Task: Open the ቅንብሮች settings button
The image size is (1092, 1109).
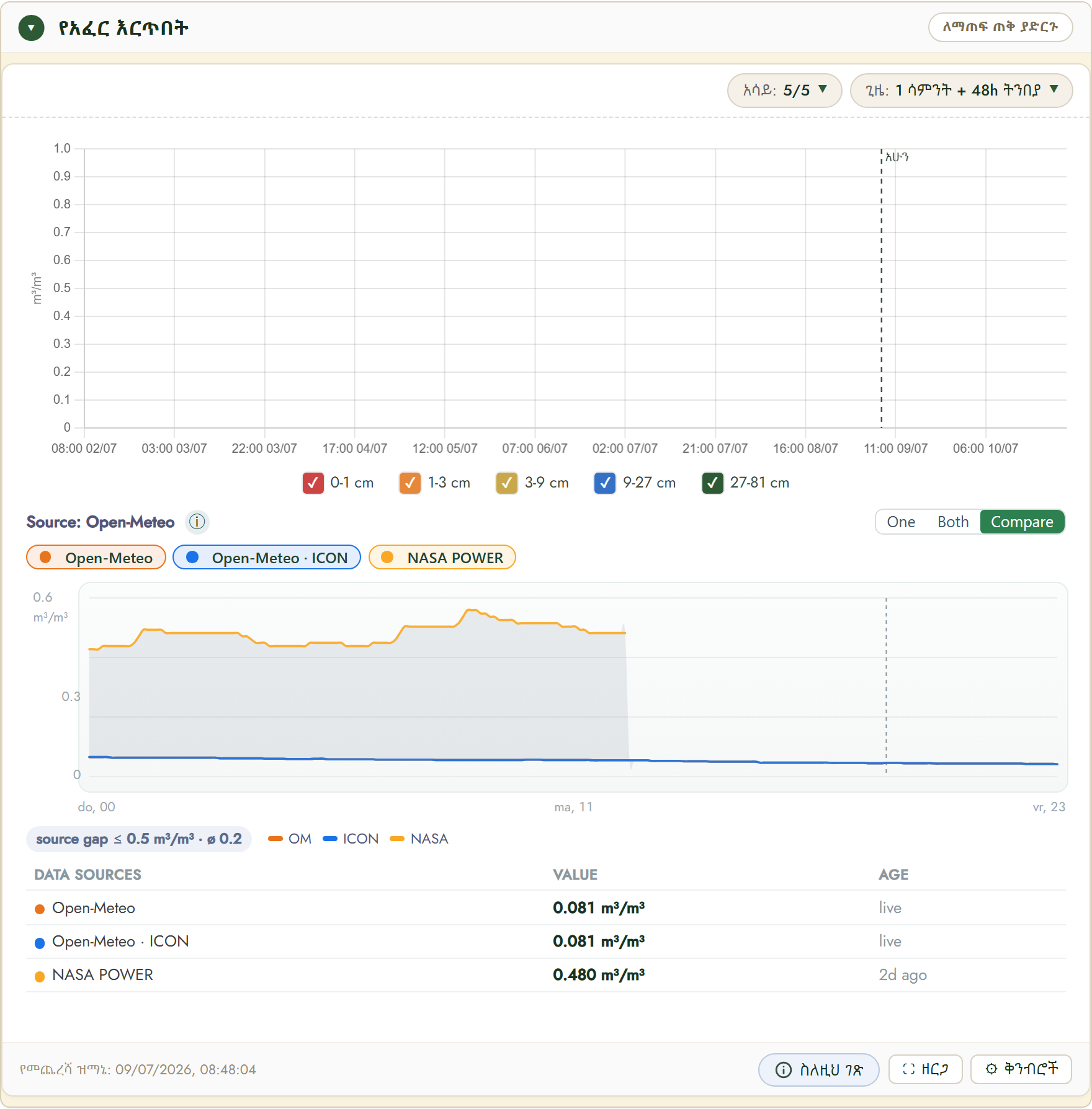Action: coord(1021,1069)
